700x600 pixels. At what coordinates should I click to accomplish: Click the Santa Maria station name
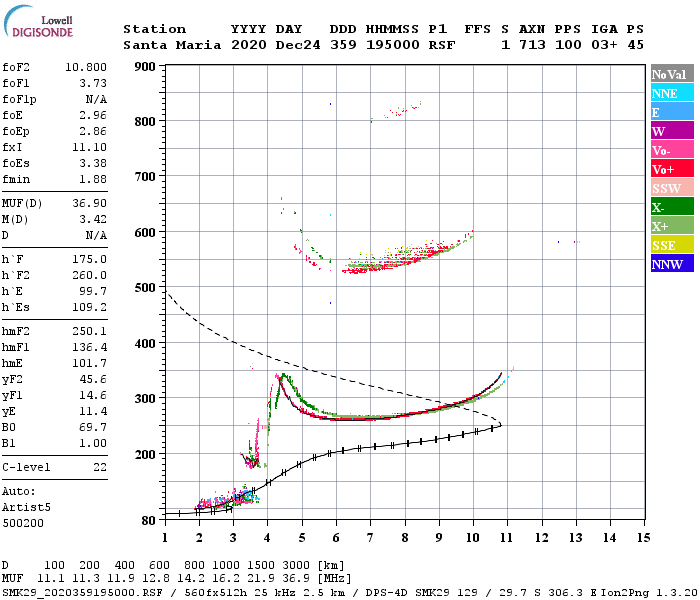tap(172, 45)
